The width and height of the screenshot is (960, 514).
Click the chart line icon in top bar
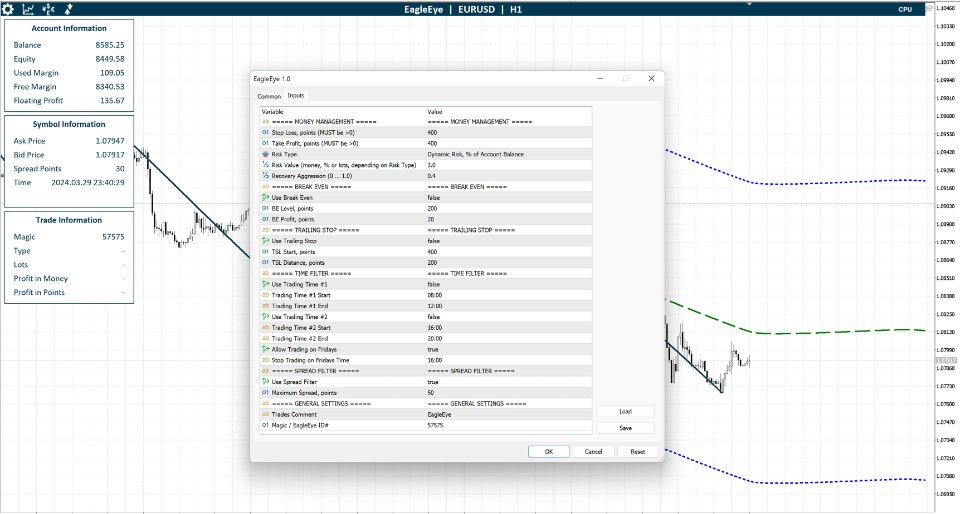coord(28,9)
